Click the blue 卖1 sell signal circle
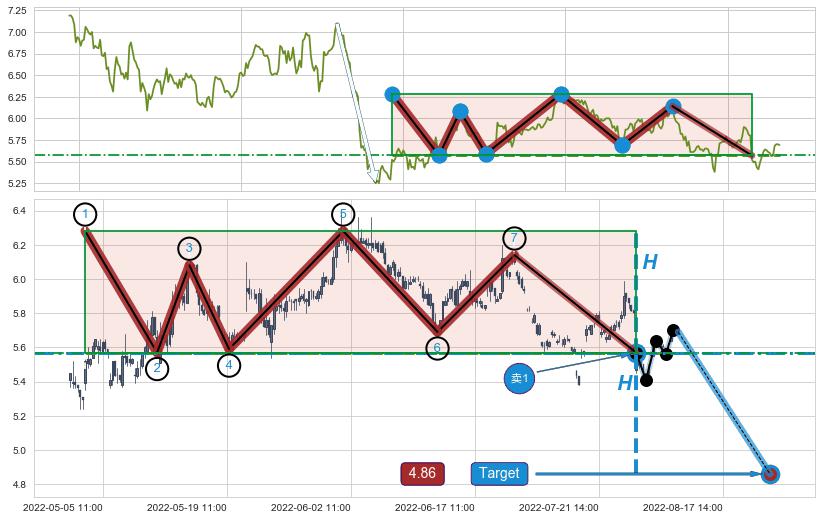This screenshot has height=520, width=822. point(519,379)
